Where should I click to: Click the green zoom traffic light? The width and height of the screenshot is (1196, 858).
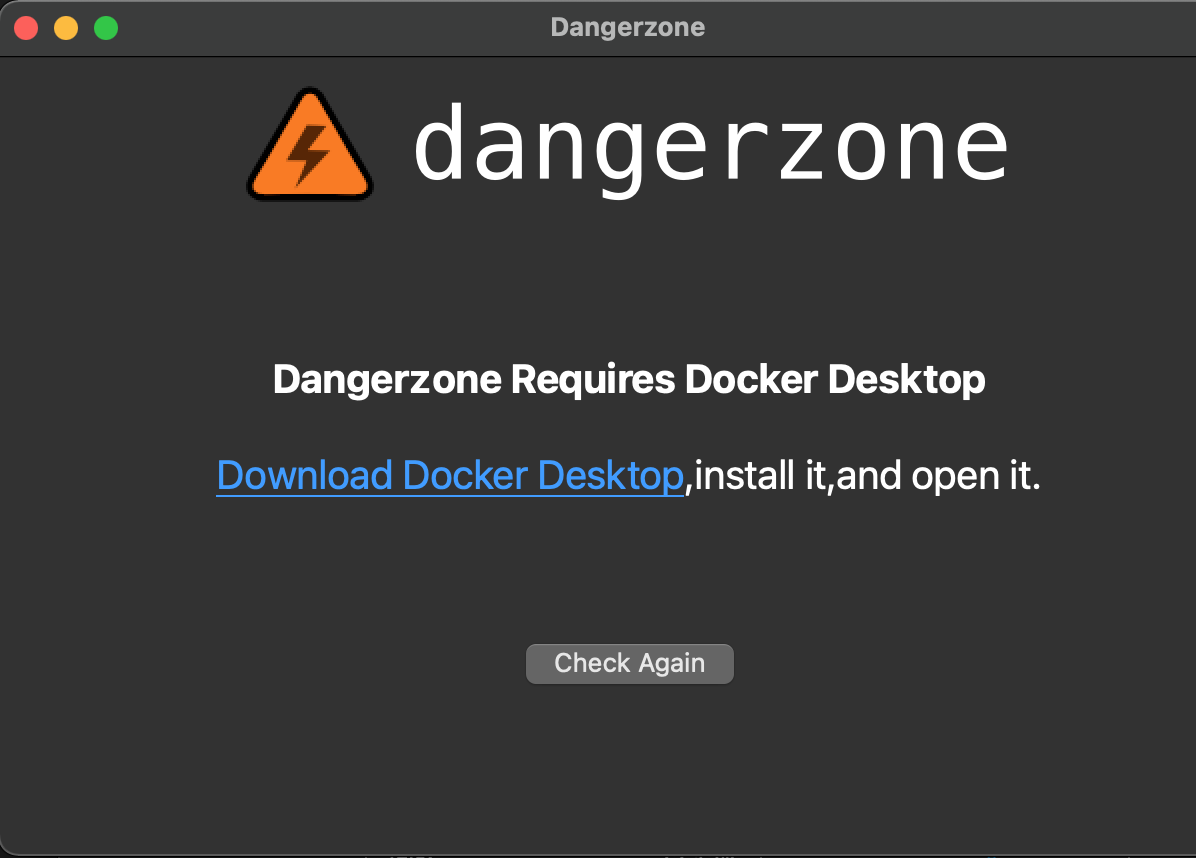pyautogui.click(x=105, y=27)
